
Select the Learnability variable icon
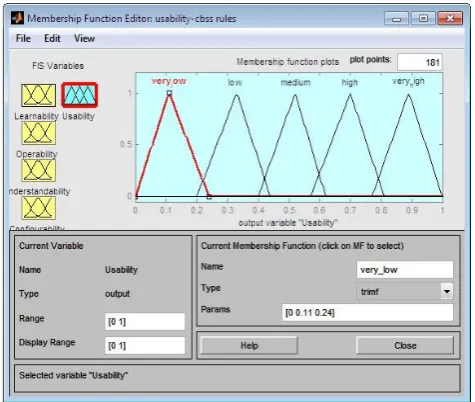38,95
